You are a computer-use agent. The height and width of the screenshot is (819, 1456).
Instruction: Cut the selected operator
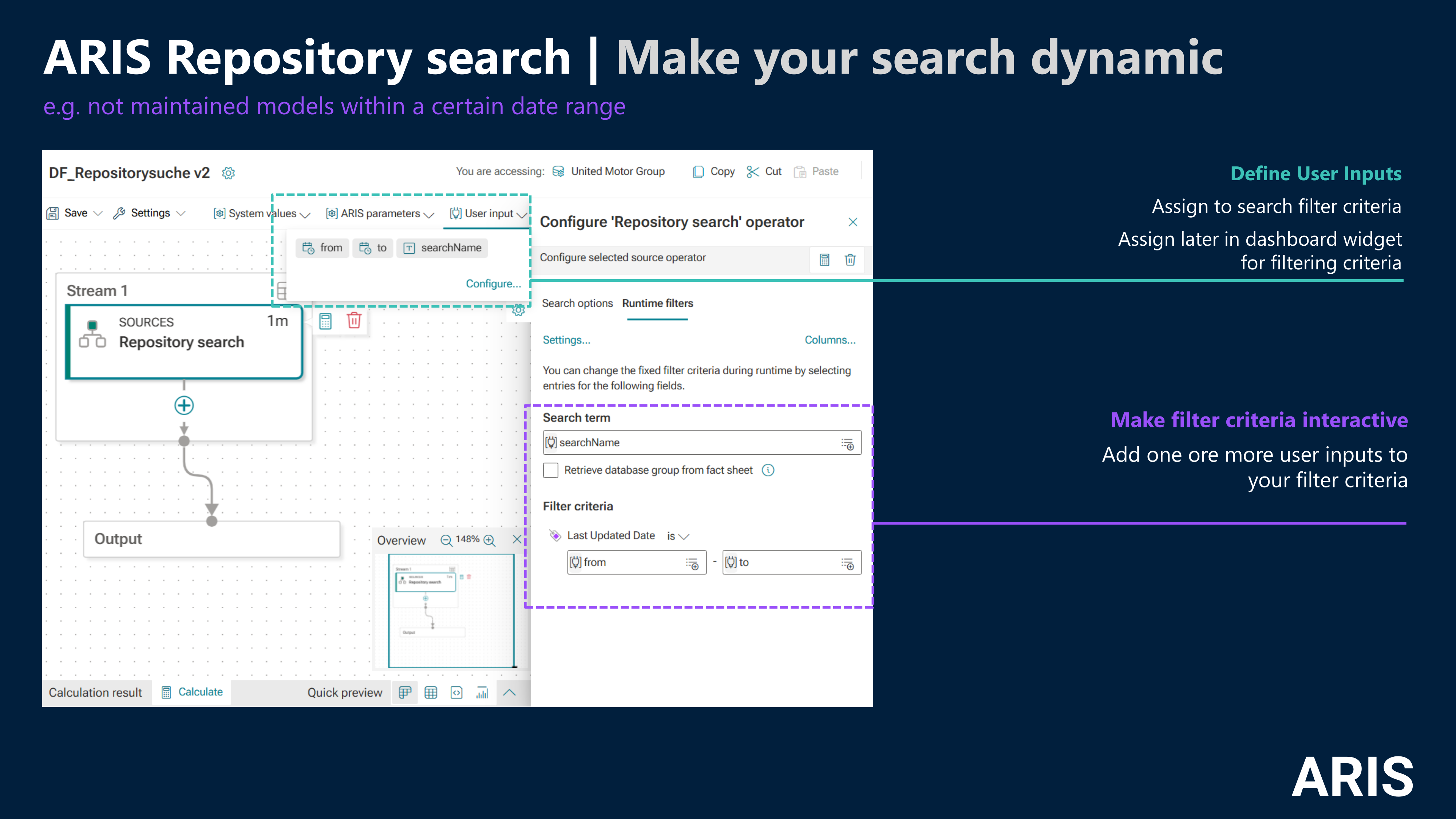coord(764,171)
